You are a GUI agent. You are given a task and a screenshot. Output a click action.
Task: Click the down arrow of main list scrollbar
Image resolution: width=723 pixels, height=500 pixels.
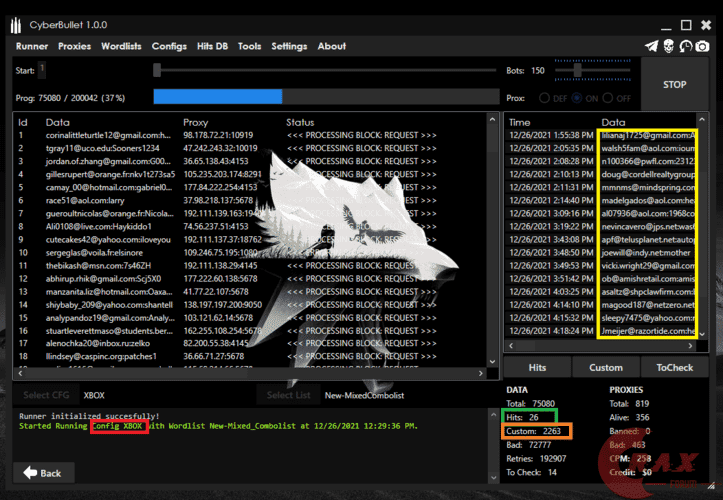492,362
